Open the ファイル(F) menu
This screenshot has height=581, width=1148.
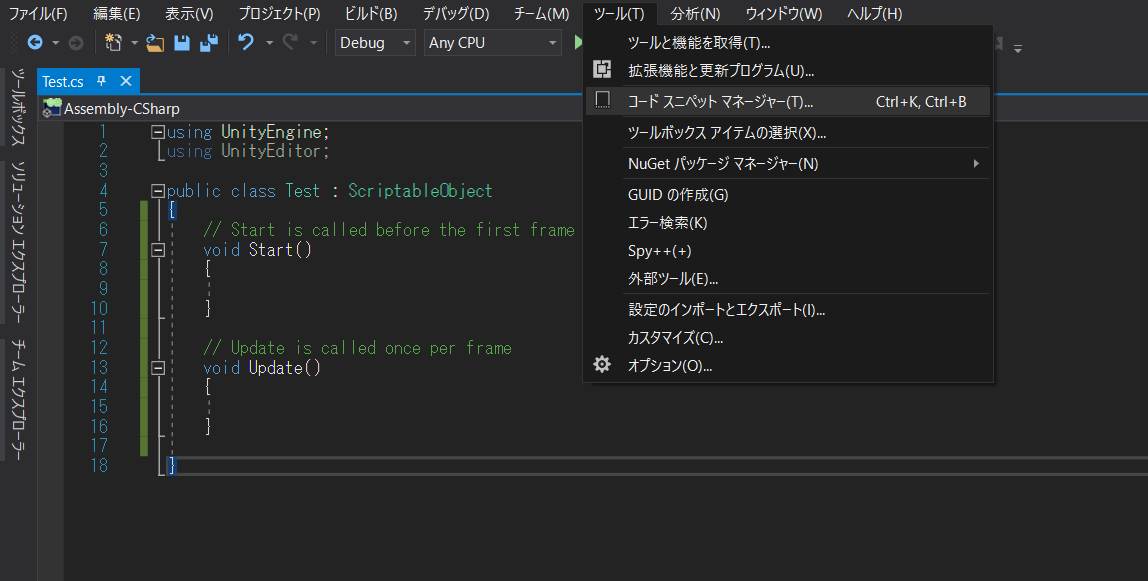point(38,14)
